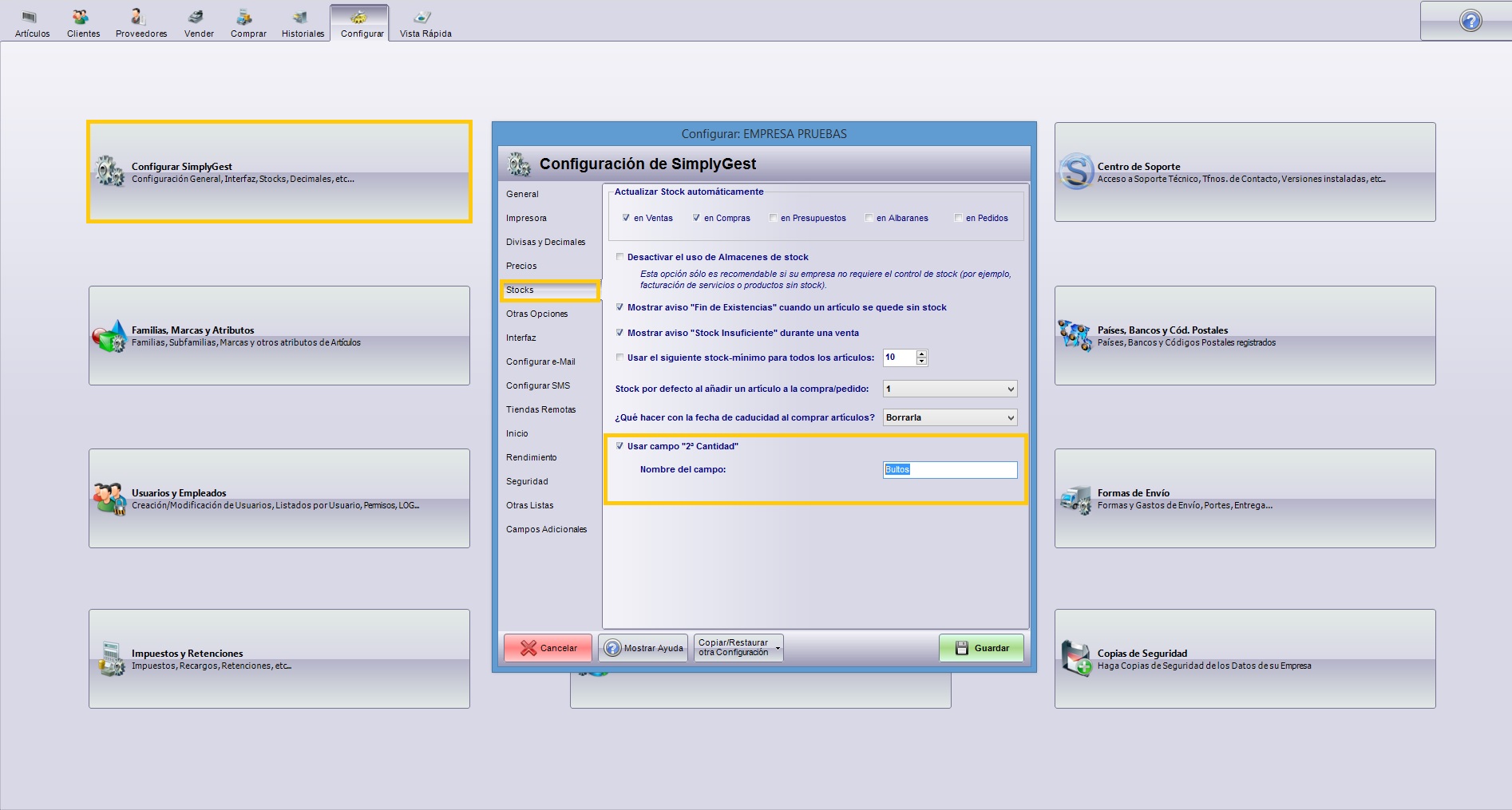Select the Precios settings section

[x=521, y=266]
